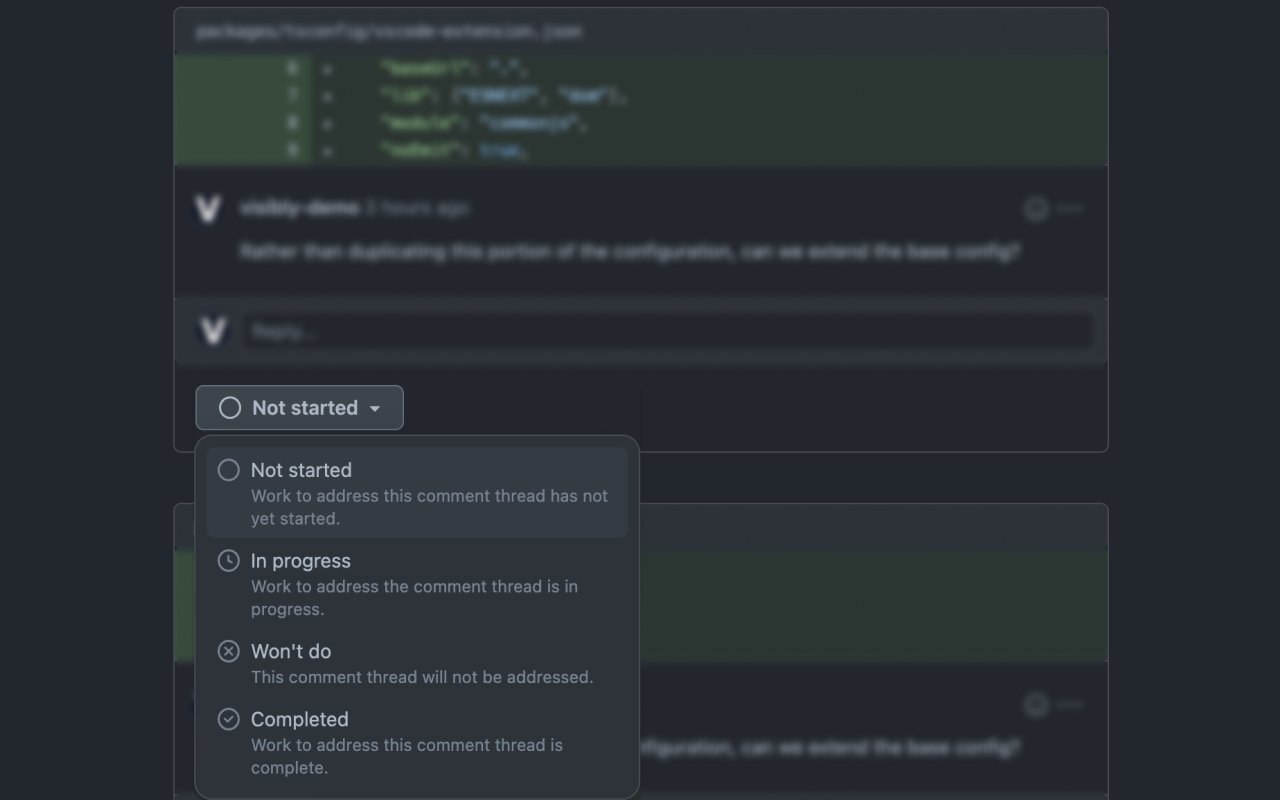Mark thread as Completed in menu
The width and height of the screenshot is (1280, 800).
(x=417, y=743)
